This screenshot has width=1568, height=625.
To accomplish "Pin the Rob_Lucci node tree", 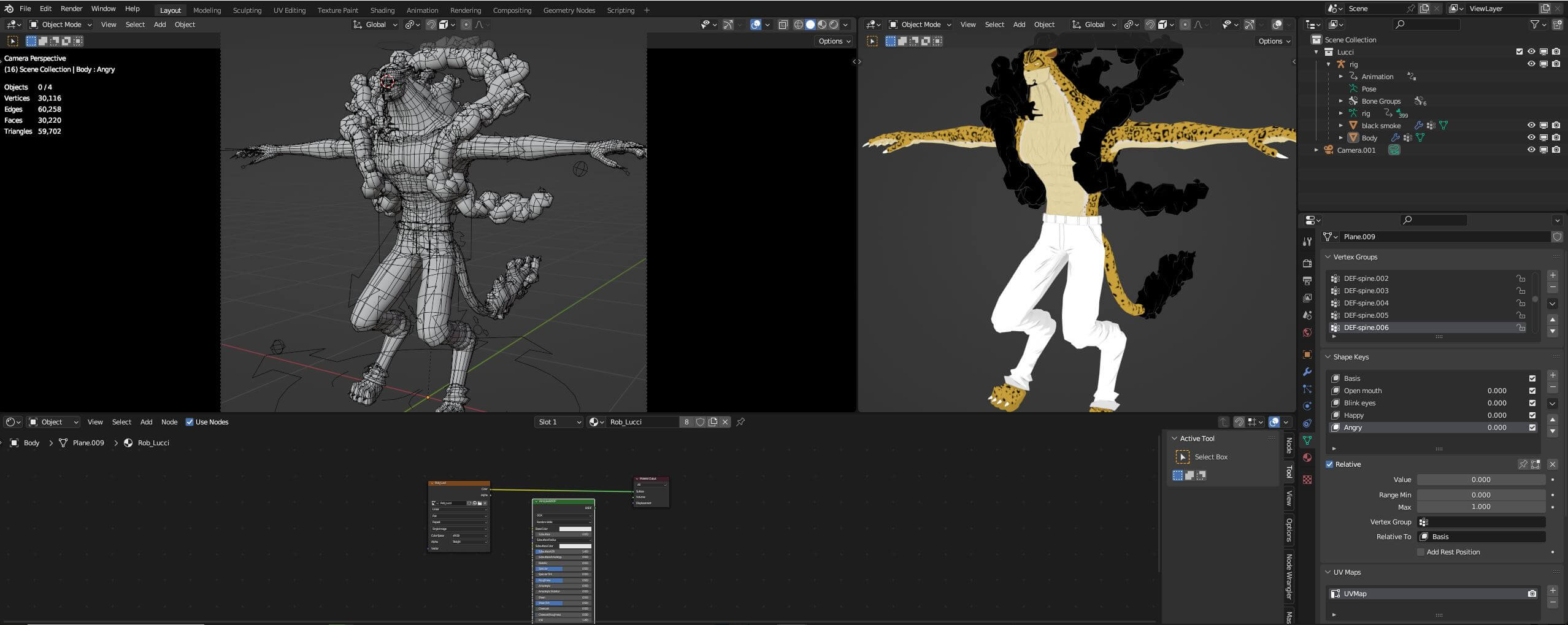I will pos(740,422).
